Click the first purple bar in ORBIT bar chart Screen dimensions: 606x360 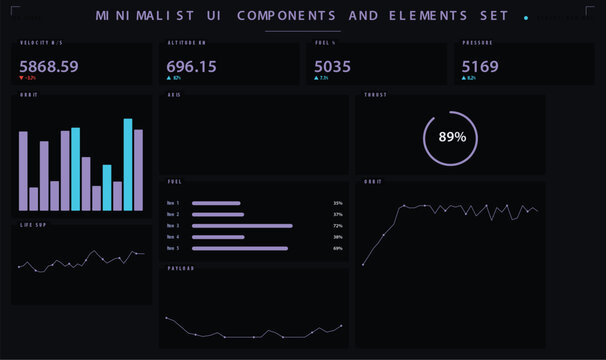[23, 171]
